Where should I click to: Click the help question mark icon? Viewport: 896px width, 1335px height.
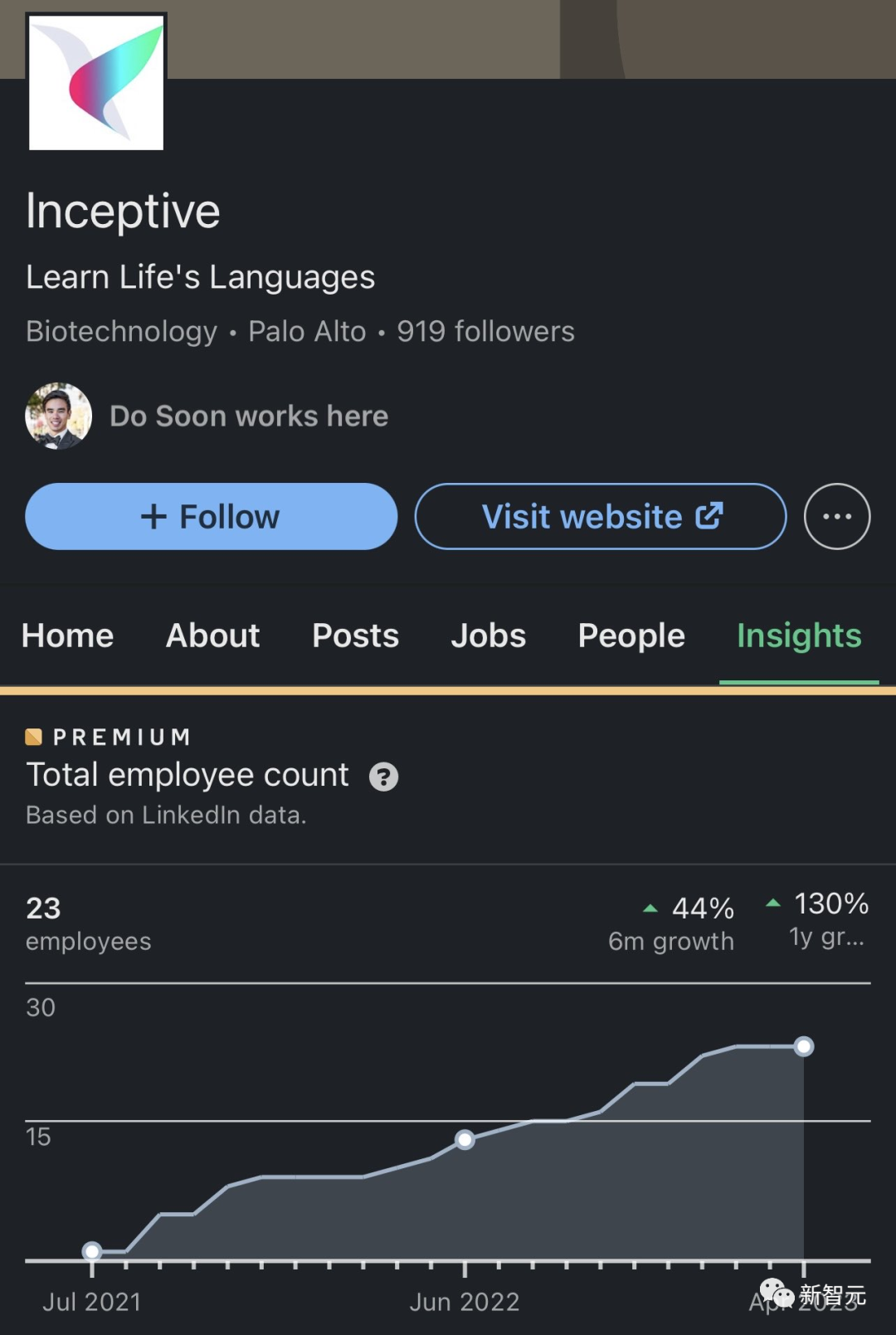[x=383, y=777]
